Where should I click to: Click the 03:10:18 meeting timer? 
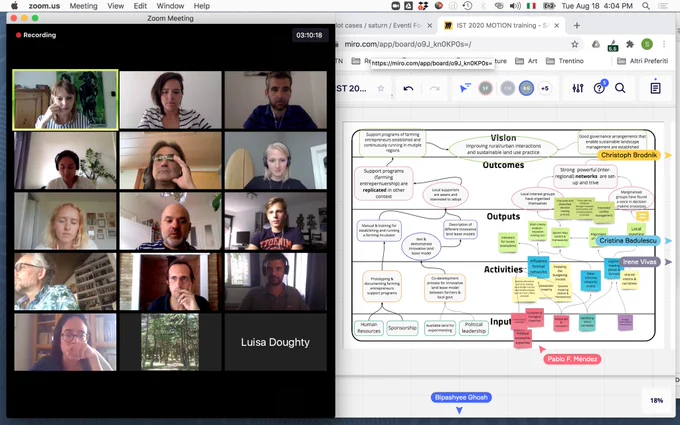[309, 35]
